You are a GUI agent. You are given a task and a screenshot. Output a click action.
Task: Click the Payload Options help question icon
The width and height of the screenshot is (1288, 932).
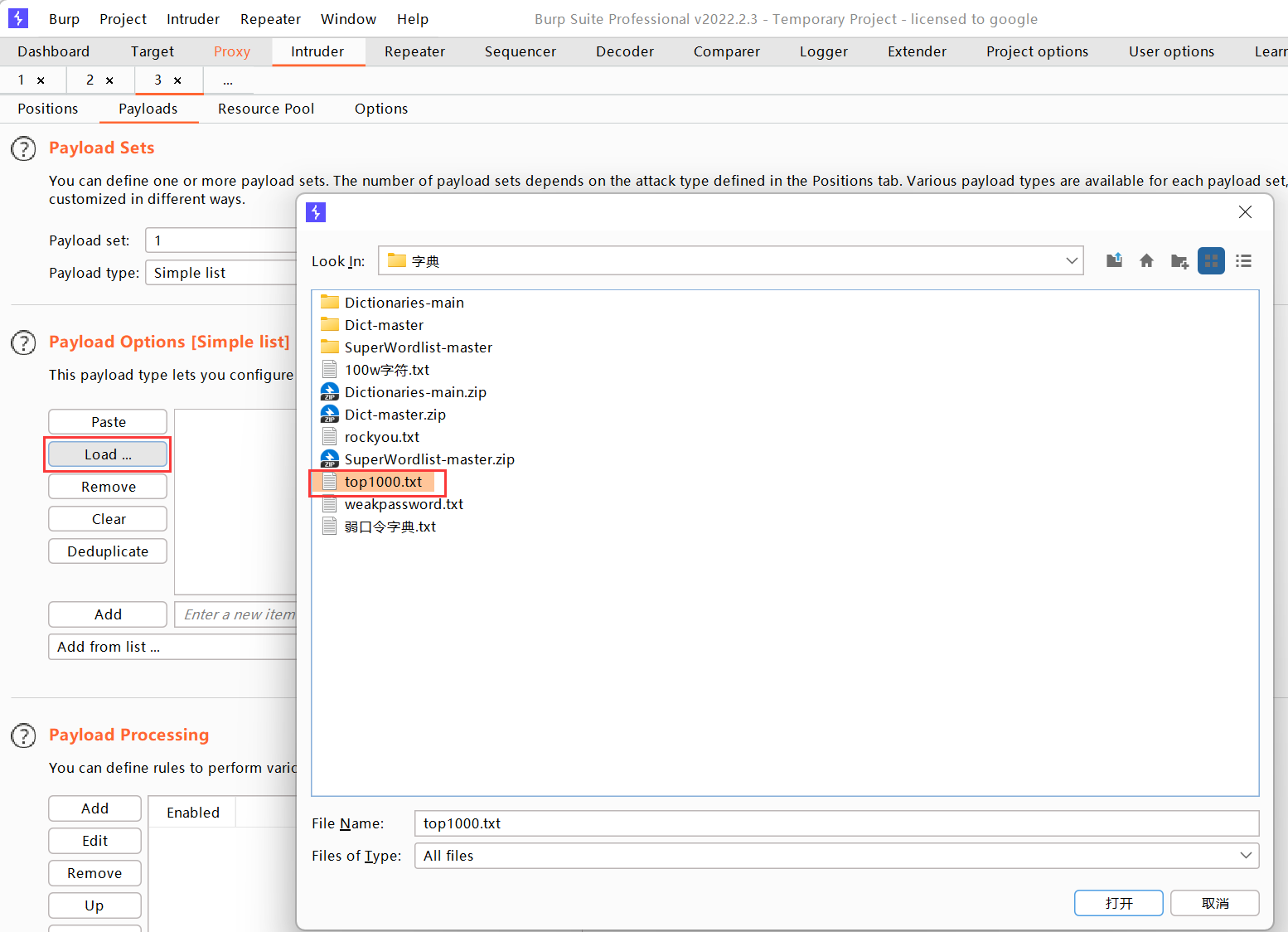23,342
